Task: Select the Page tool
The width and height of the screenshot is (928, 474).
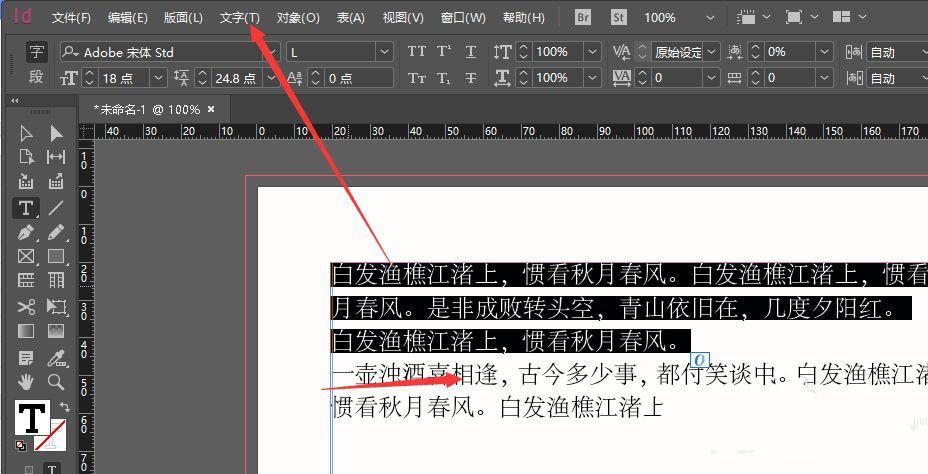Action: pos(26,157)
